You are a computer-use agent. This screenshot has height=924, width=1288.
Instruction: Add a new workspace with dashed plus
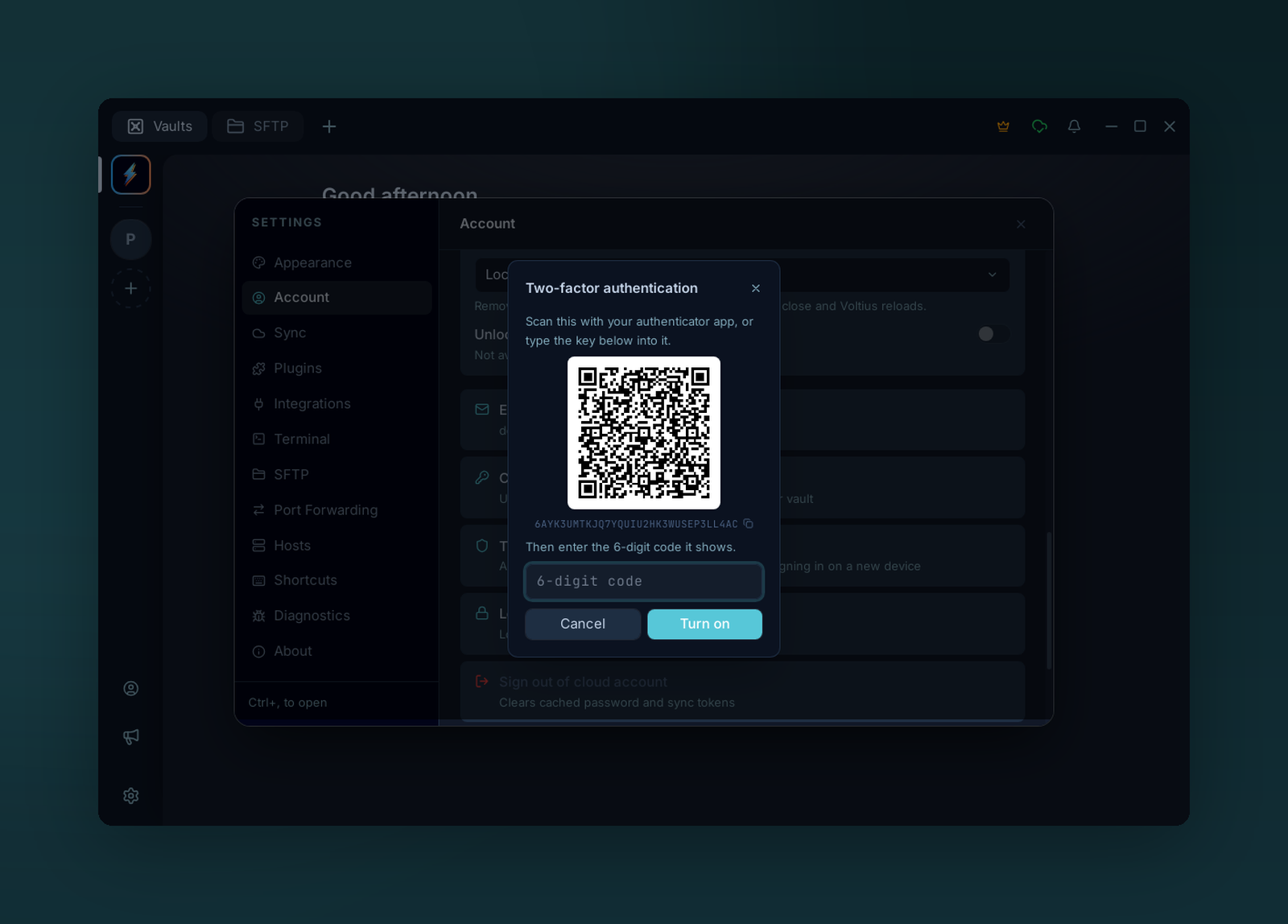point(131,288)
